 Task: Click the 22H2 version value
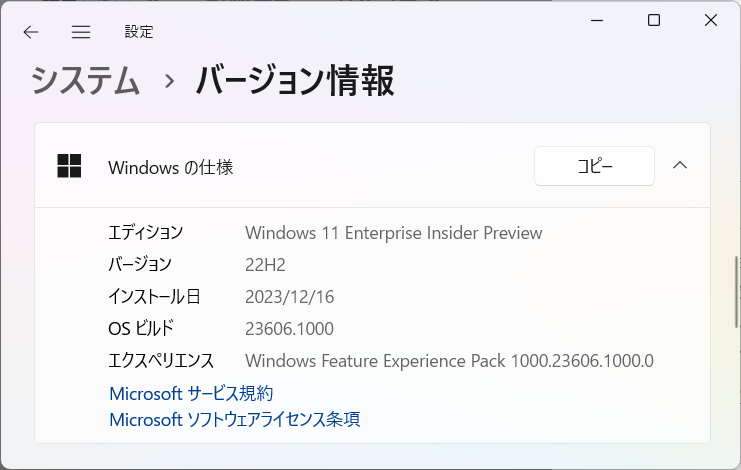[265, 265]
